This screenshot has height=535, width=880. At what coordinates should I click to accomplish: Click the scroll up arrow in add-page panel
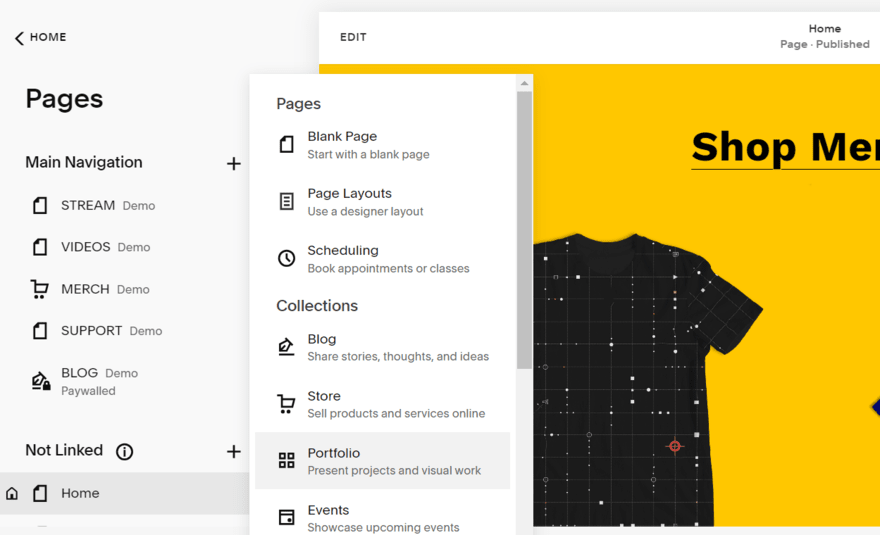click(524, 83)
